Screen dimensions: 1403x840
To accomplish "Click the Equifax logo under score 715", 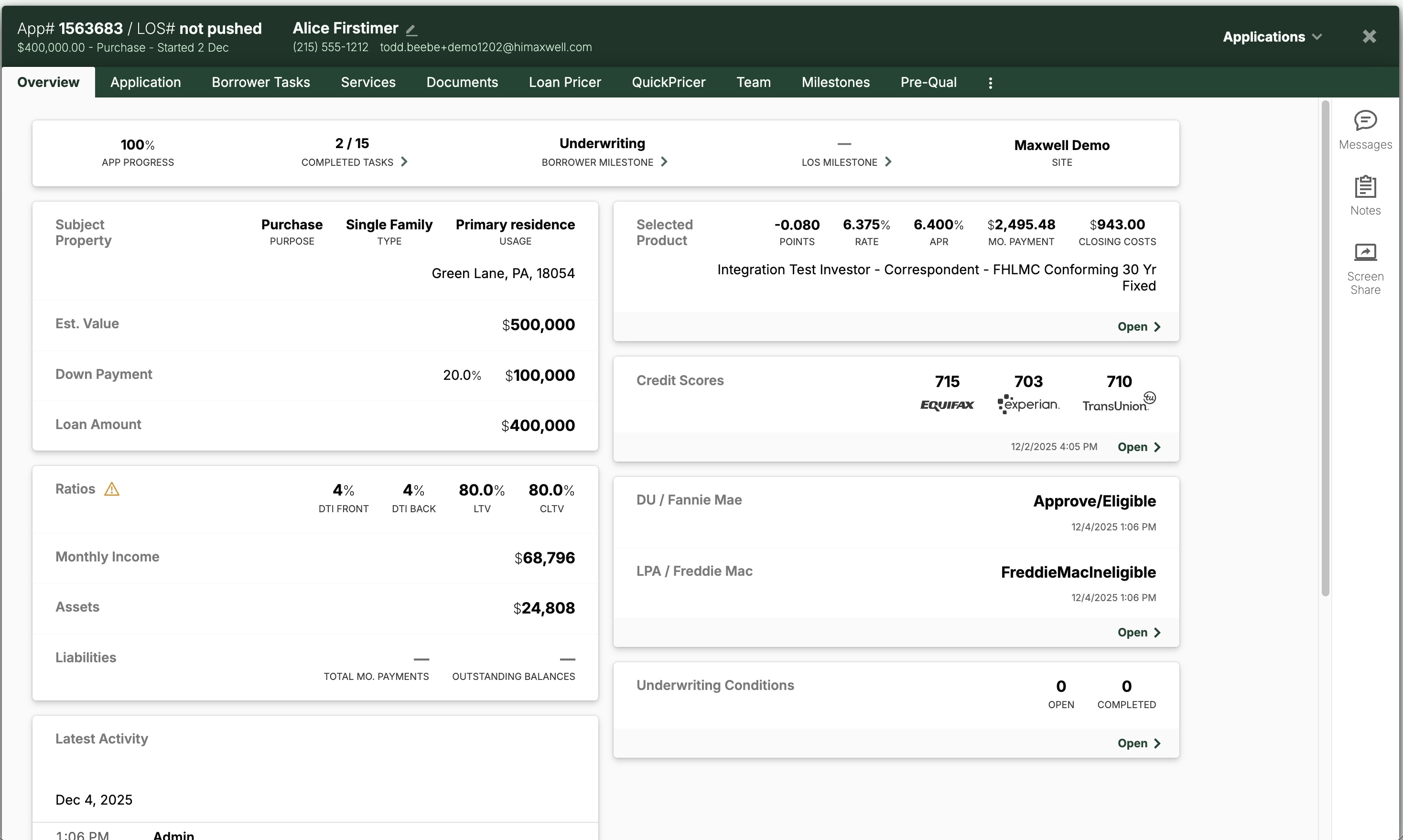I will click(947, 405).
